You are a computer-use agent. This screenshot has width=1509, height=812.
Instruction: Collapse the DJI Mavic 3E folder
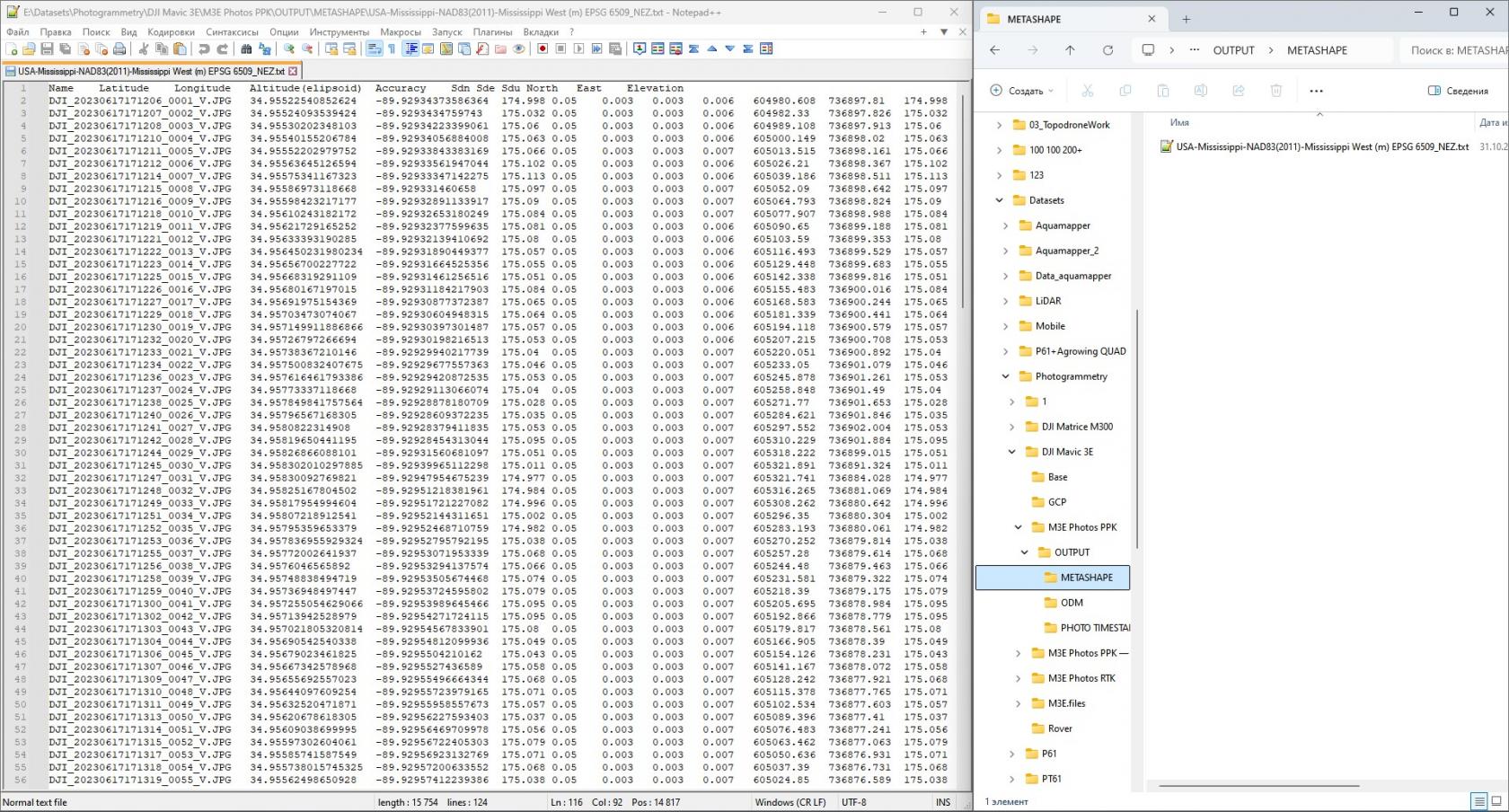pyautogui.click(x=1012, y=452)
